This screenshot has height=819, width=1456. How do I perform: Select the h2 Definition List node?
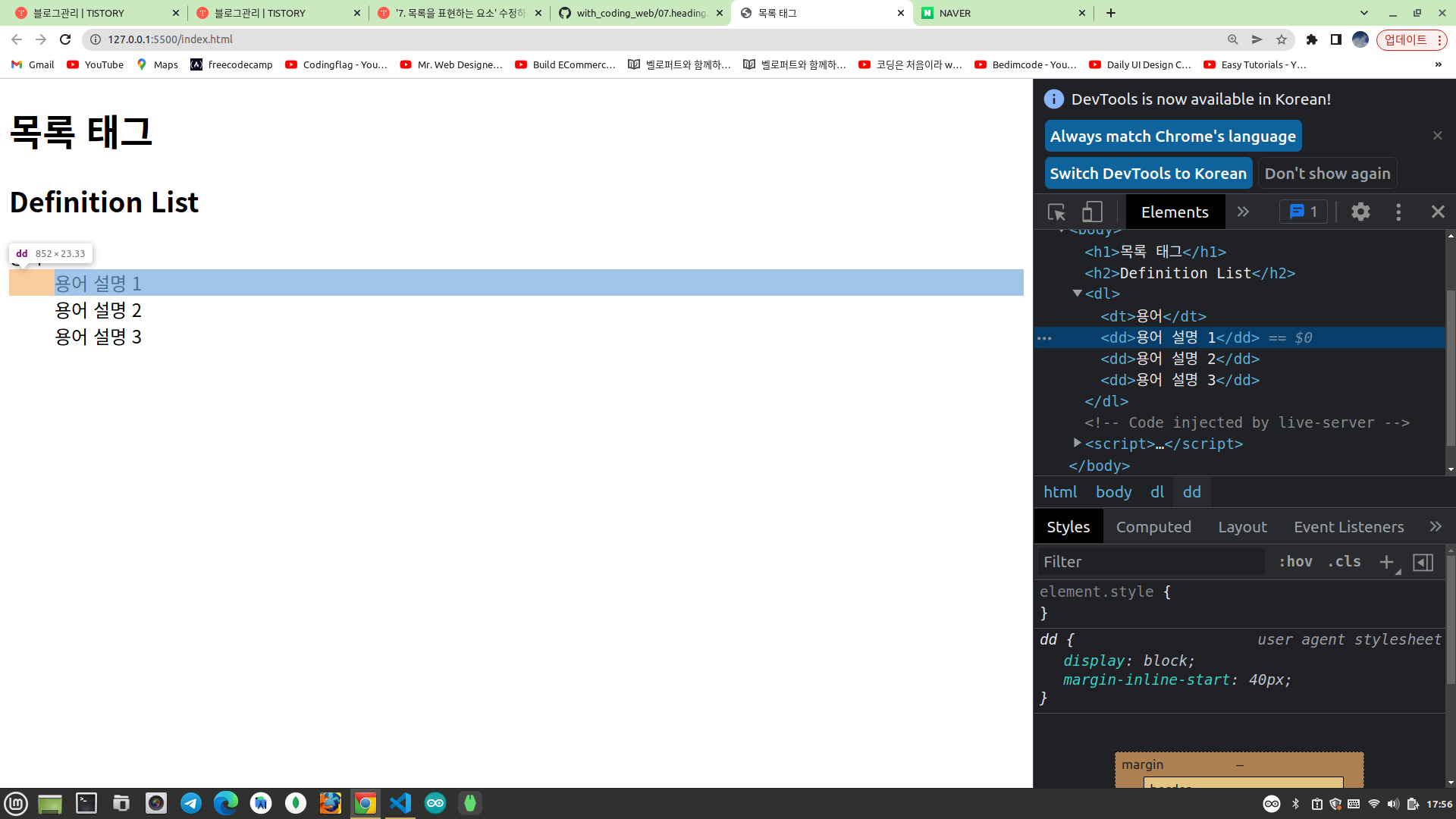(x=1189, y=273)
